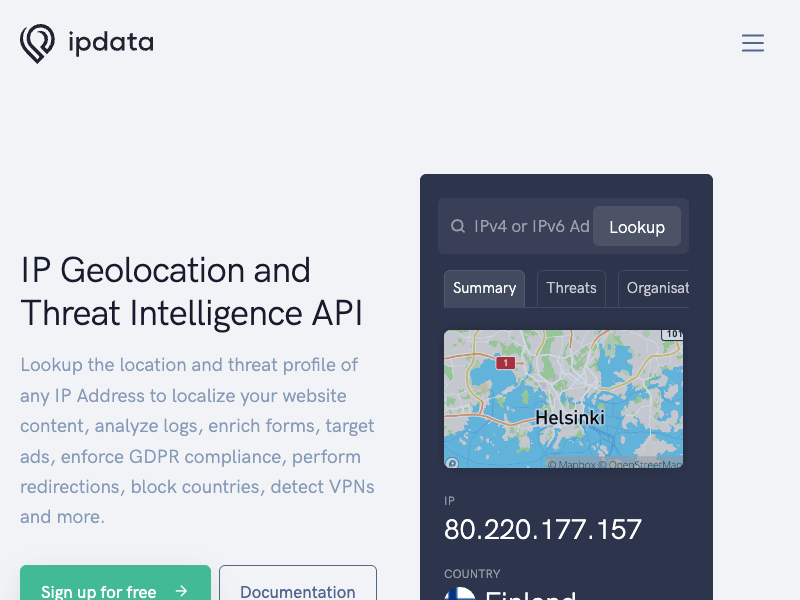800x600 pixels.
Task: Click the Sign up for free button
Action: pos(115,583)
